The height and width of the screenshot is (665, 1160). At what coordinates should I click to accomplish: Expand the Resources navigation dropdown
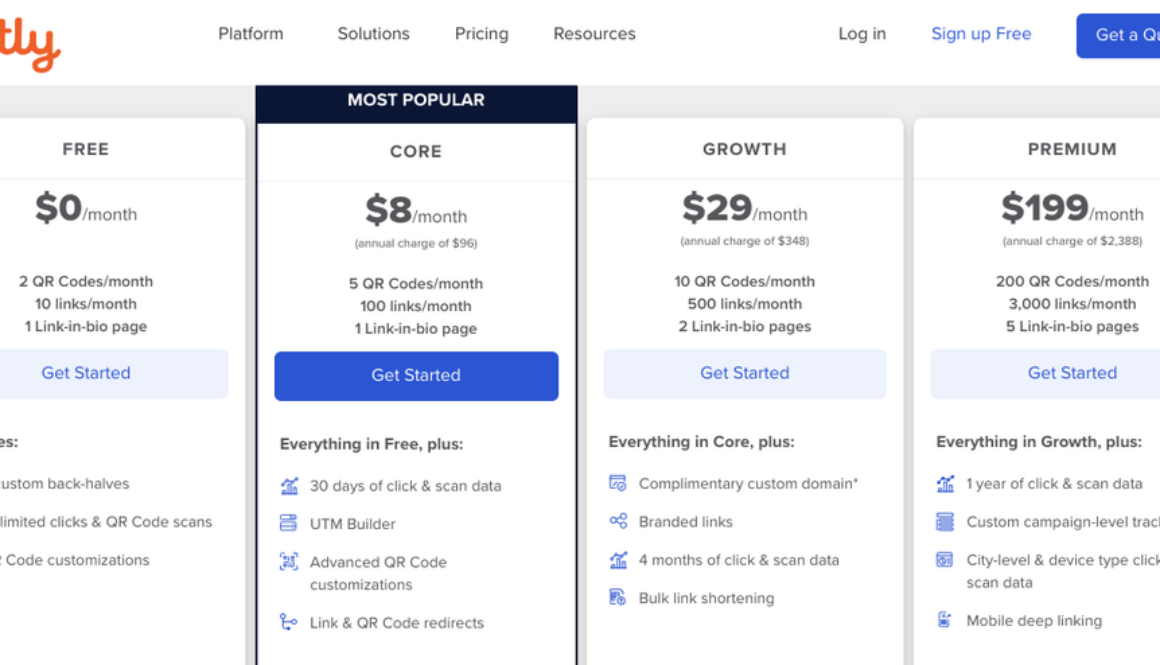594,33
